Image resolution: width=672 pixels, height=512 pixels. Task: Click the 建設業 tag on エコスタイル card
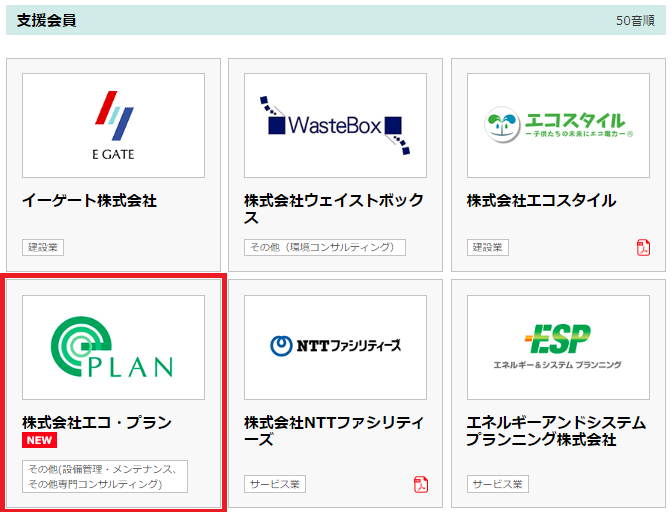pyautogui.click(x=488, y=248)
